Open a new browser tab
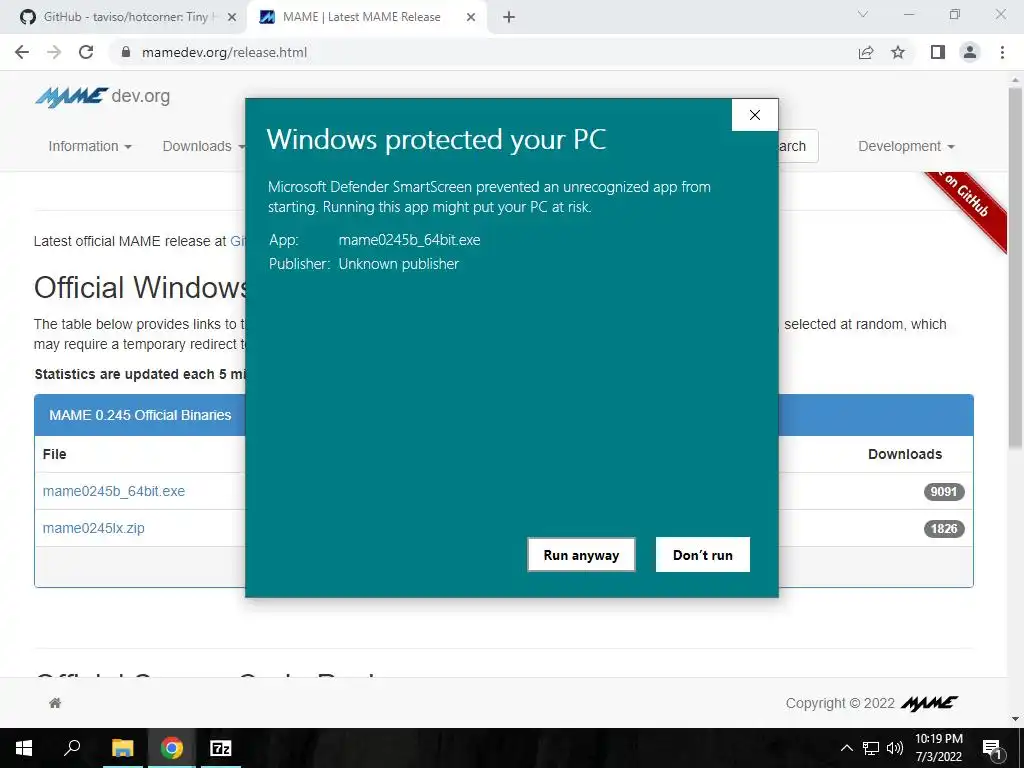Image resolution: width=1024 pixels, height=768 pixels. point(509,17)
